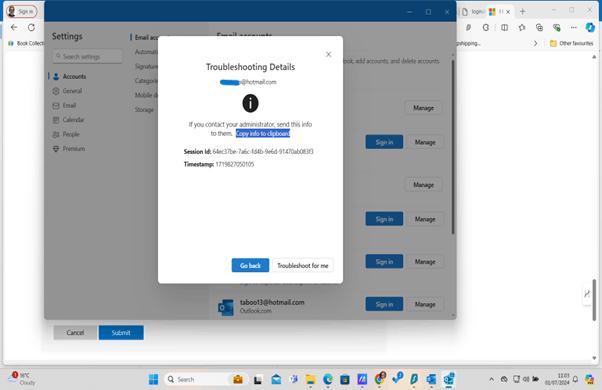Open Browser essentials heart icon
Viewport: 602px width, 390px height.
pos(556,27)
